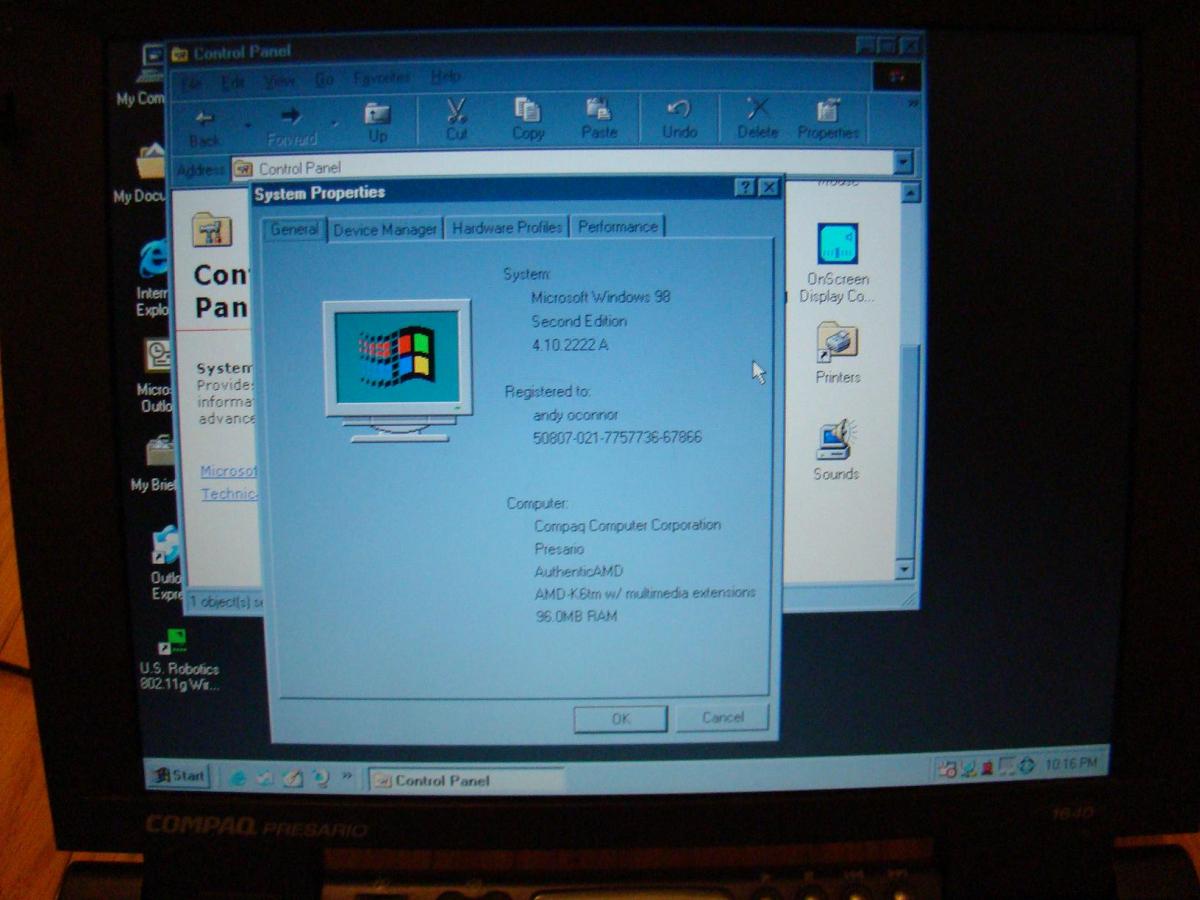Switch to the Device Manager tab

(x=385, y=230)
